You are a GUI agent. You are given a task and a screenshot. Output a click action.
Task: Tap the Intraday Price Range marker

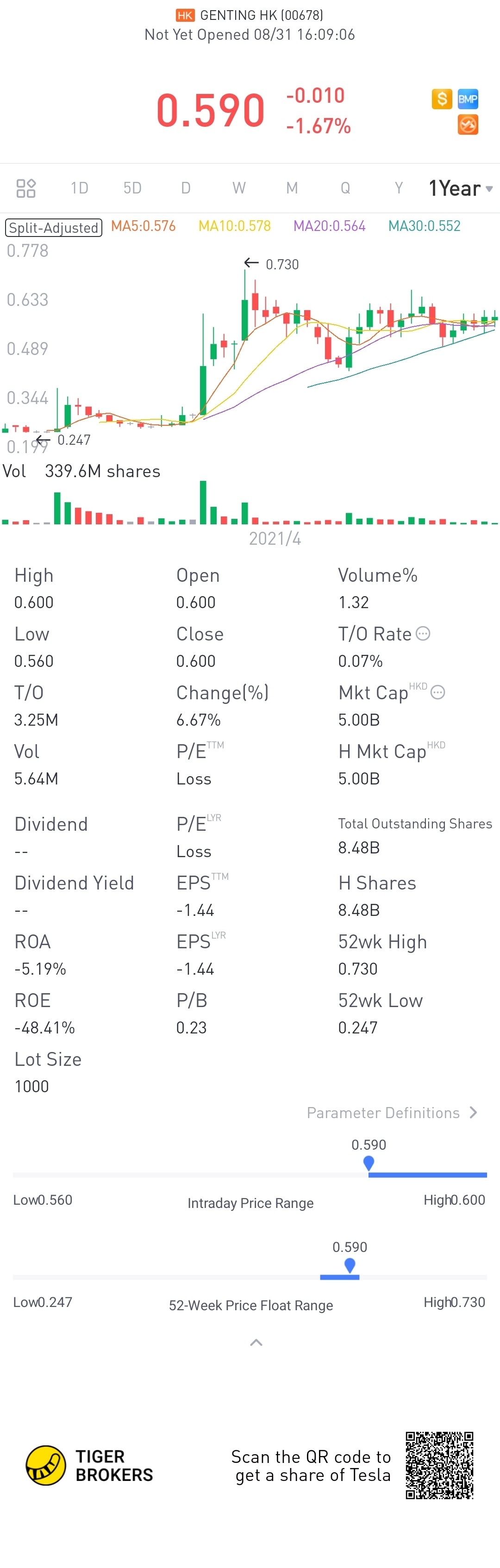(x=369, y=1163)
